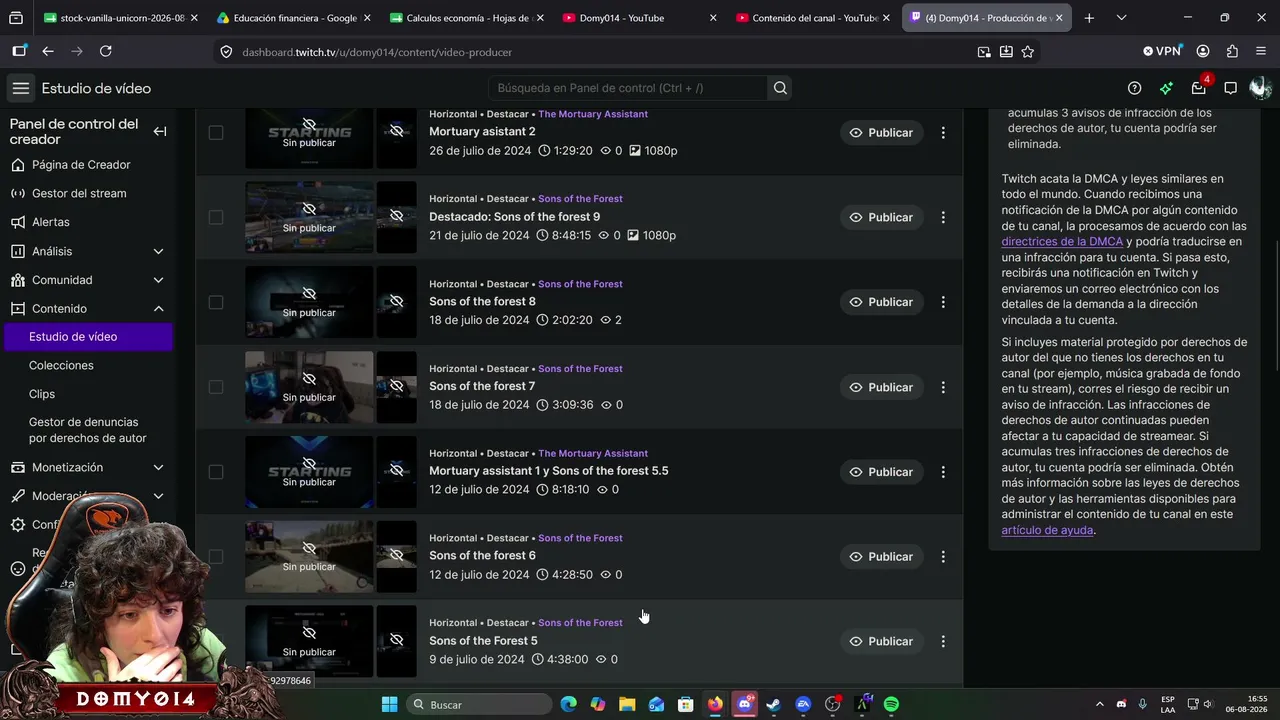This screenshot has width=1280, height=720.
Task: Open the browser extensions puzzle icon
Action: coord(1232,51)
